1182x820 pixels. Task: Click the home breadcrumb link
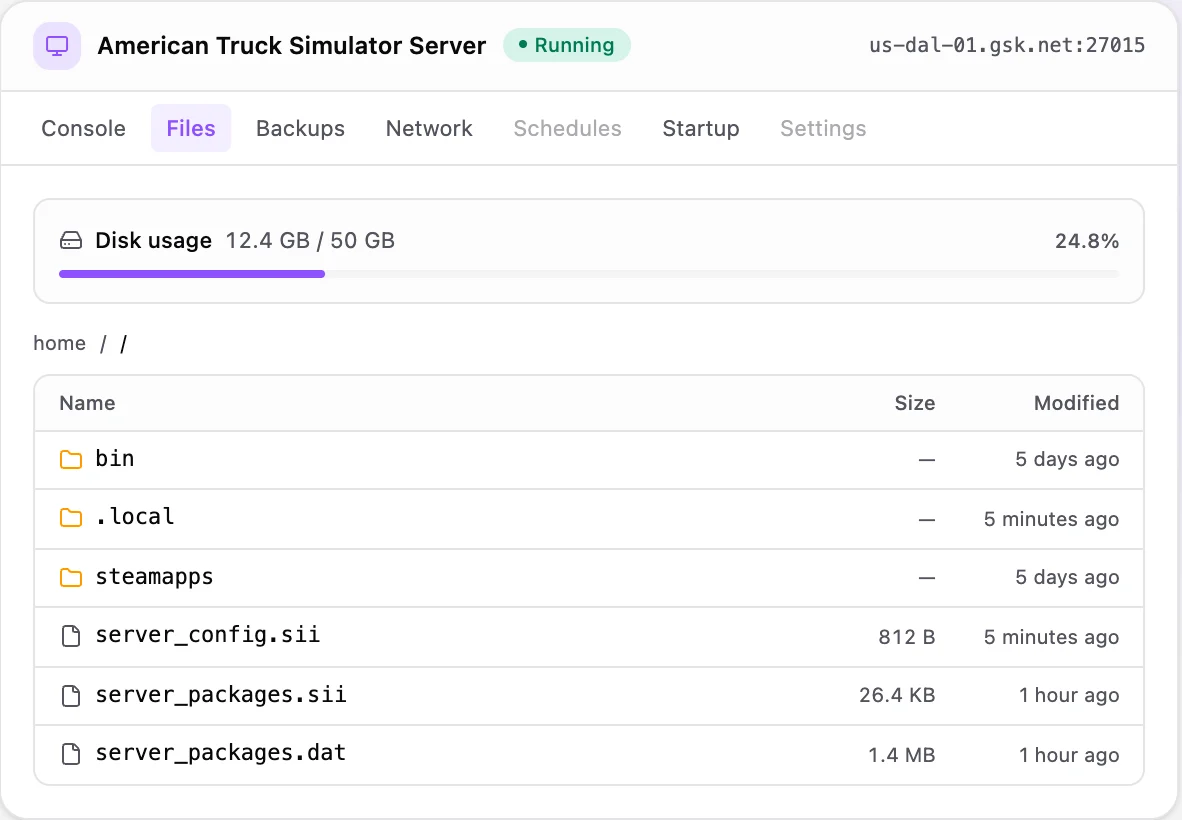tap(60, 344)
